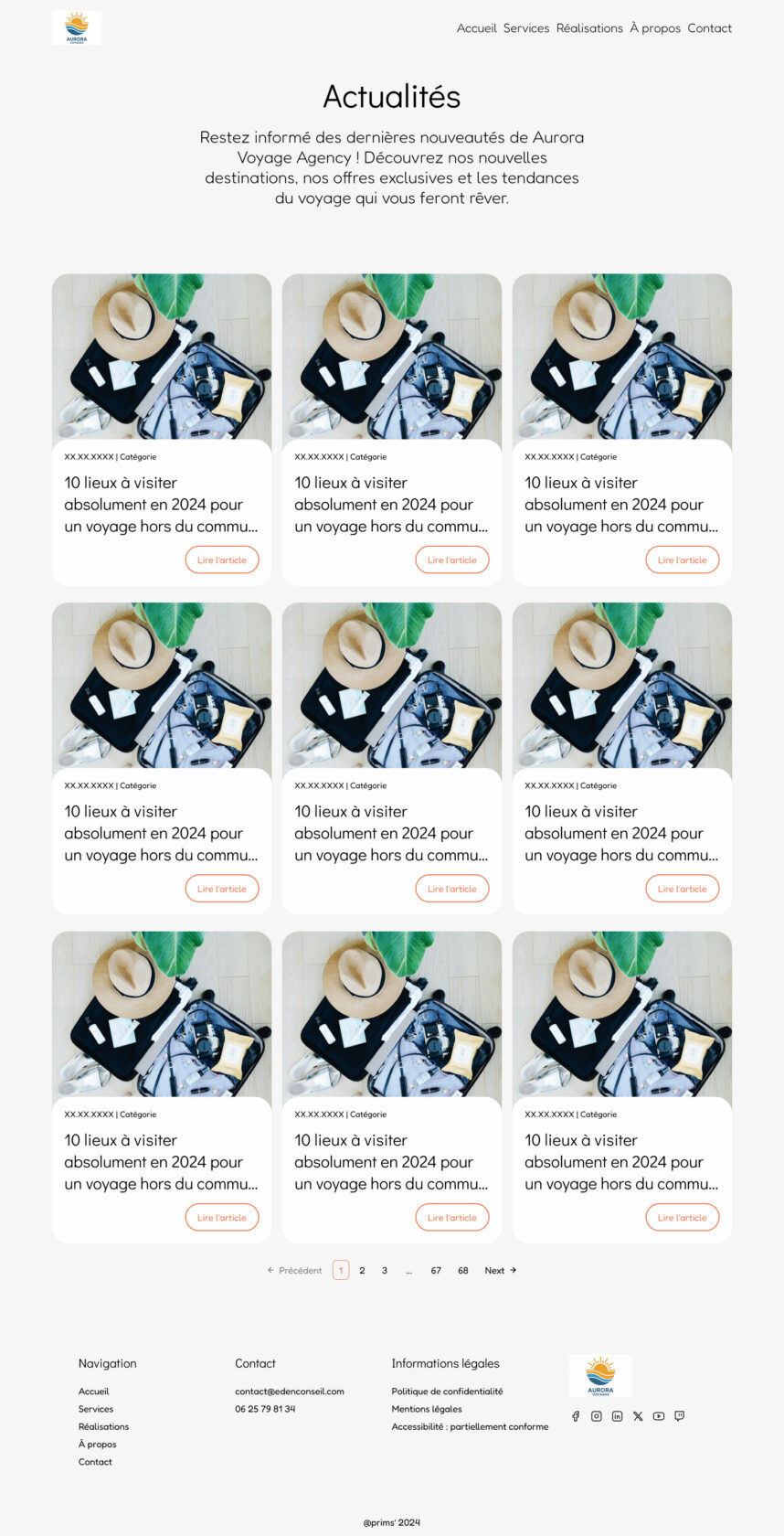784x1536 pixels.
Task: Click the contact@edenconseil.com email link
Action: tap(290, 1392)
